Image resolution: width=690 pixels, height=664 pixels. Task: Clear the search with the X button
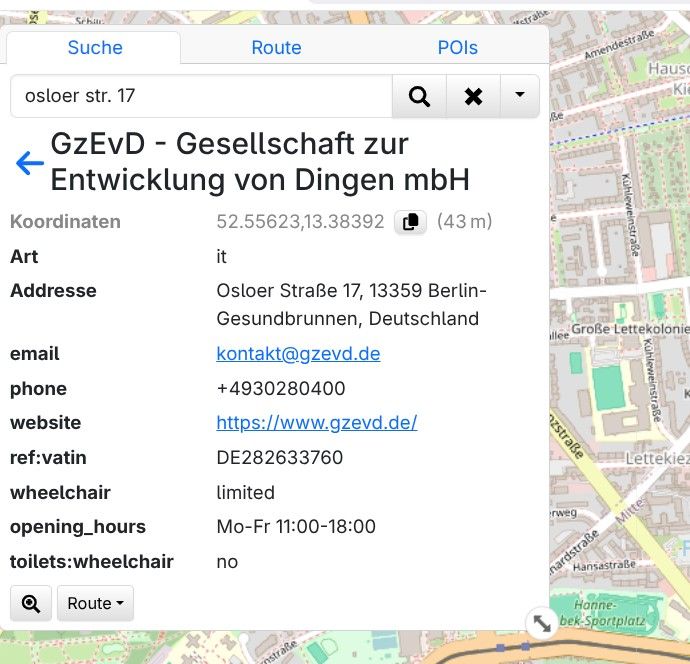coord(473,96)
